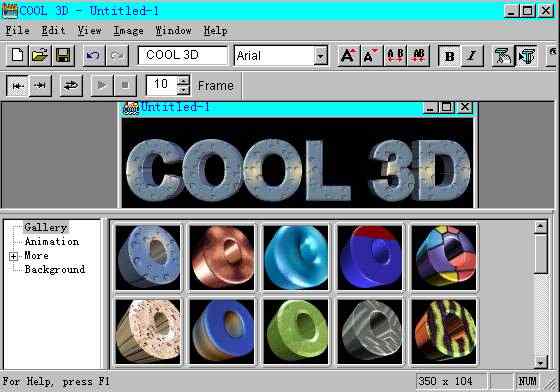Open the Arial font dropdown

(321, 56)
